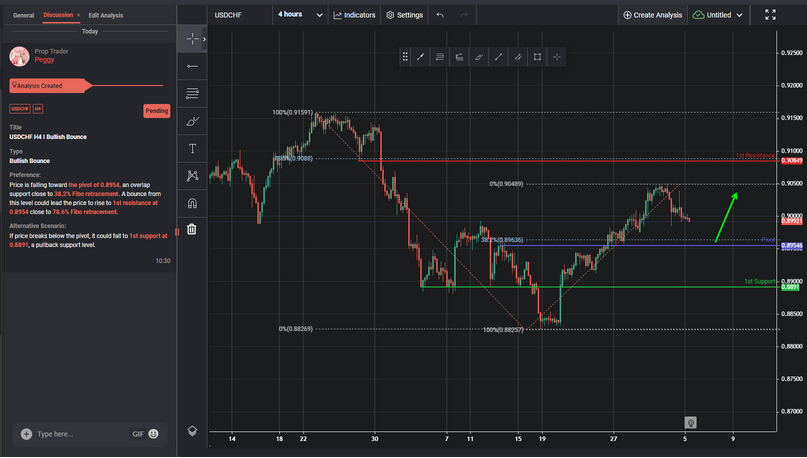Click the 0%(0.88269) Fibonacci label
Screen dimensions: 807x458
(x=295, y=329)
